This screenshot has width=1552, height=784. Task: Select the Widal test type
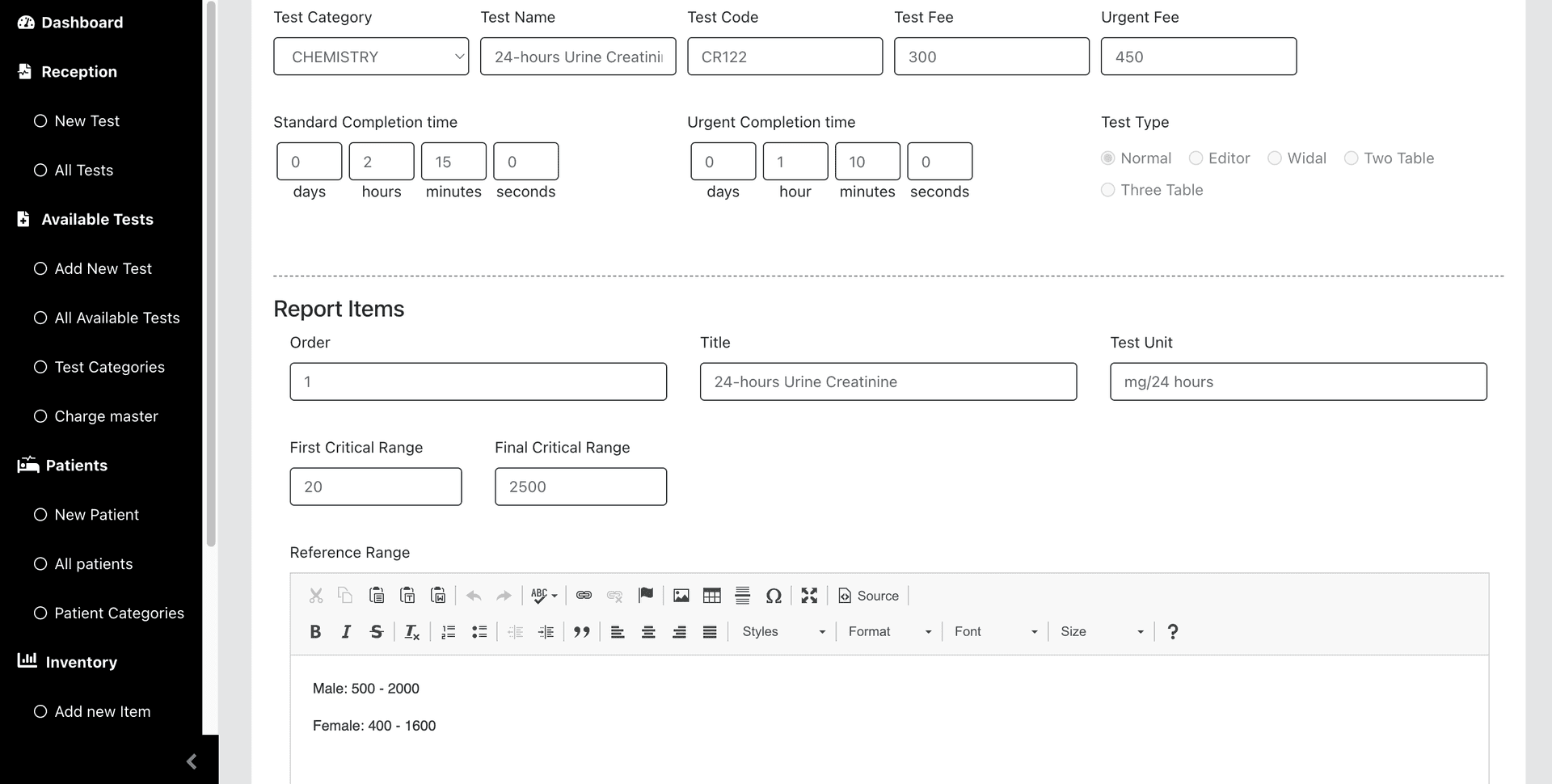click(1275, 158)
